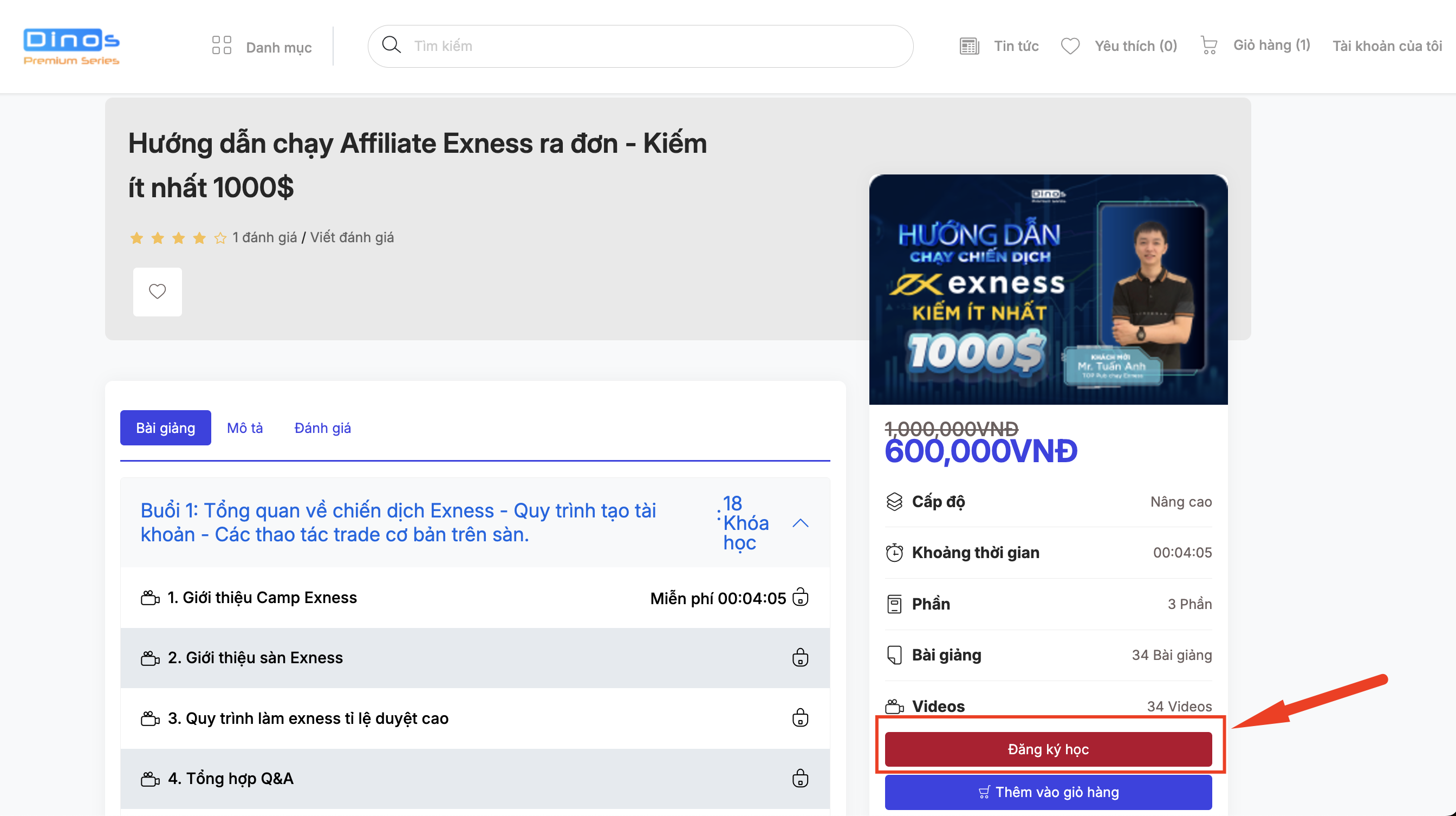
Task: Click the Bài giảng page icon
Action: pyautogui.click(x=894, y=656)
